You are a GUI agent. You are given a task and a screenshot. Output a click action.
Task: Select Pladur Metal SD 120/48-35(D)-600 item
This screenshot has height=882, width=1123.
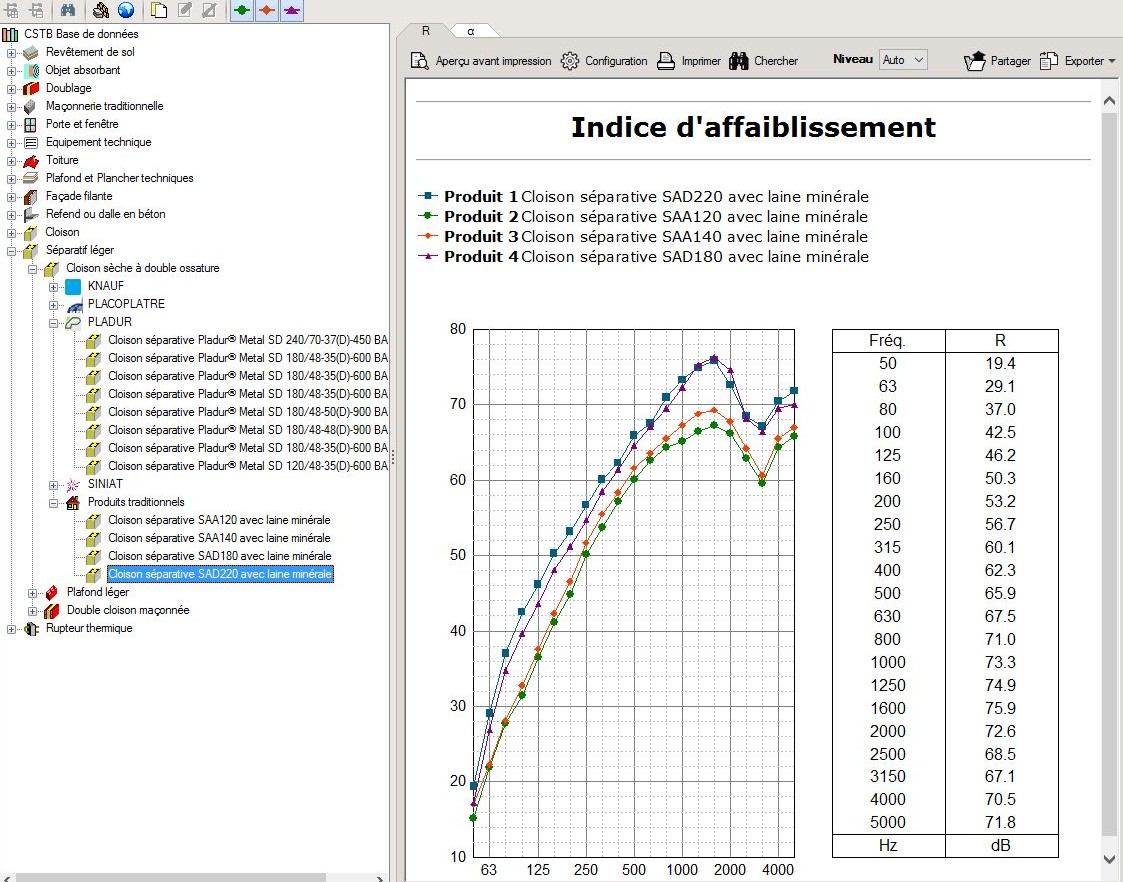click(x=248, y=465)
